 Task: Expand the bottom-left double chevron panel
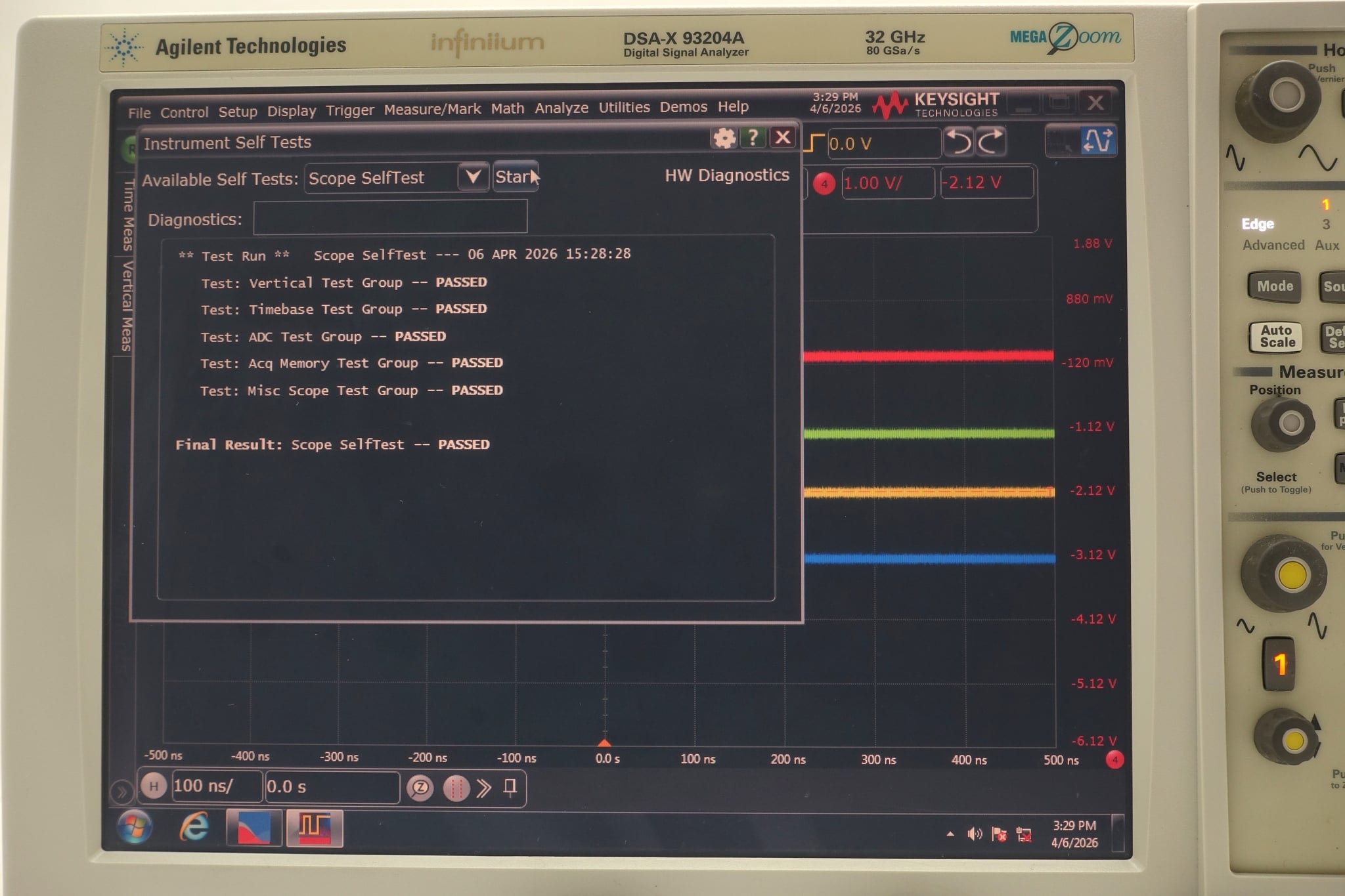(x=121, y=792)
